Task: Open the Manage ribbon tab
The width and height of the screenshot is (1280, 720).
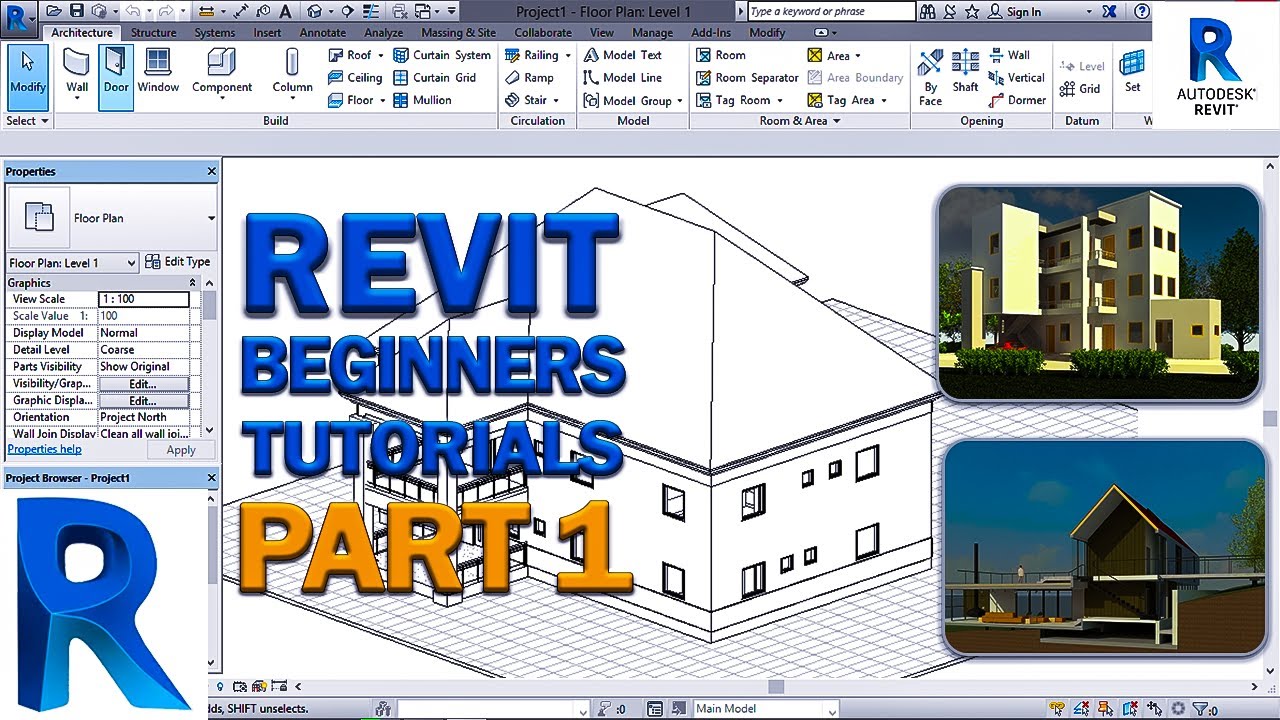Action: coord(652,33)
